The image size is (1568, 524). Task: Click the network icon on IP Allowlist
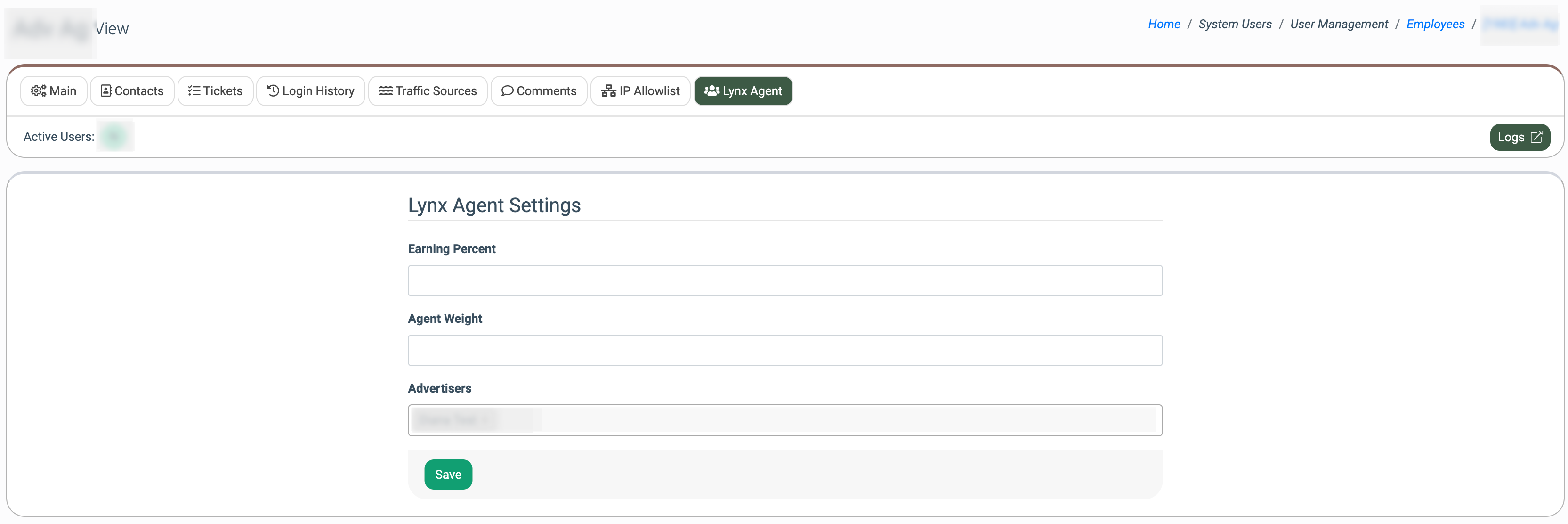pyautogui.click(x=609, y=91)
